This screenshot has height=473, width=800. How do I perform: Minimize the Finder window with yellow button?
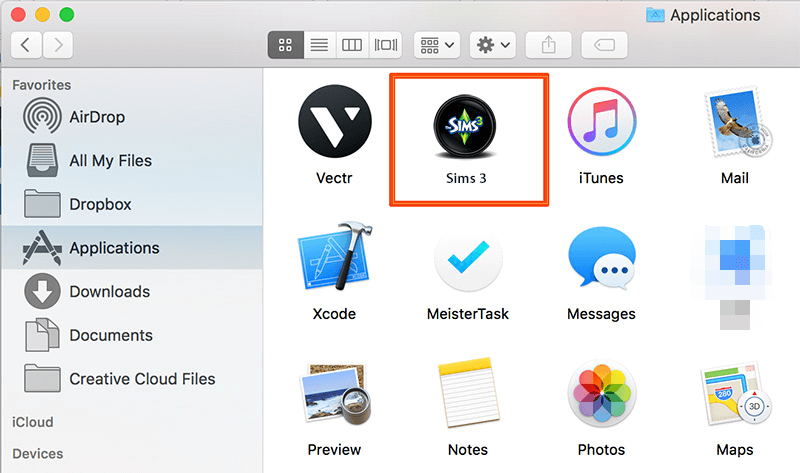click(x=42, y=14)
